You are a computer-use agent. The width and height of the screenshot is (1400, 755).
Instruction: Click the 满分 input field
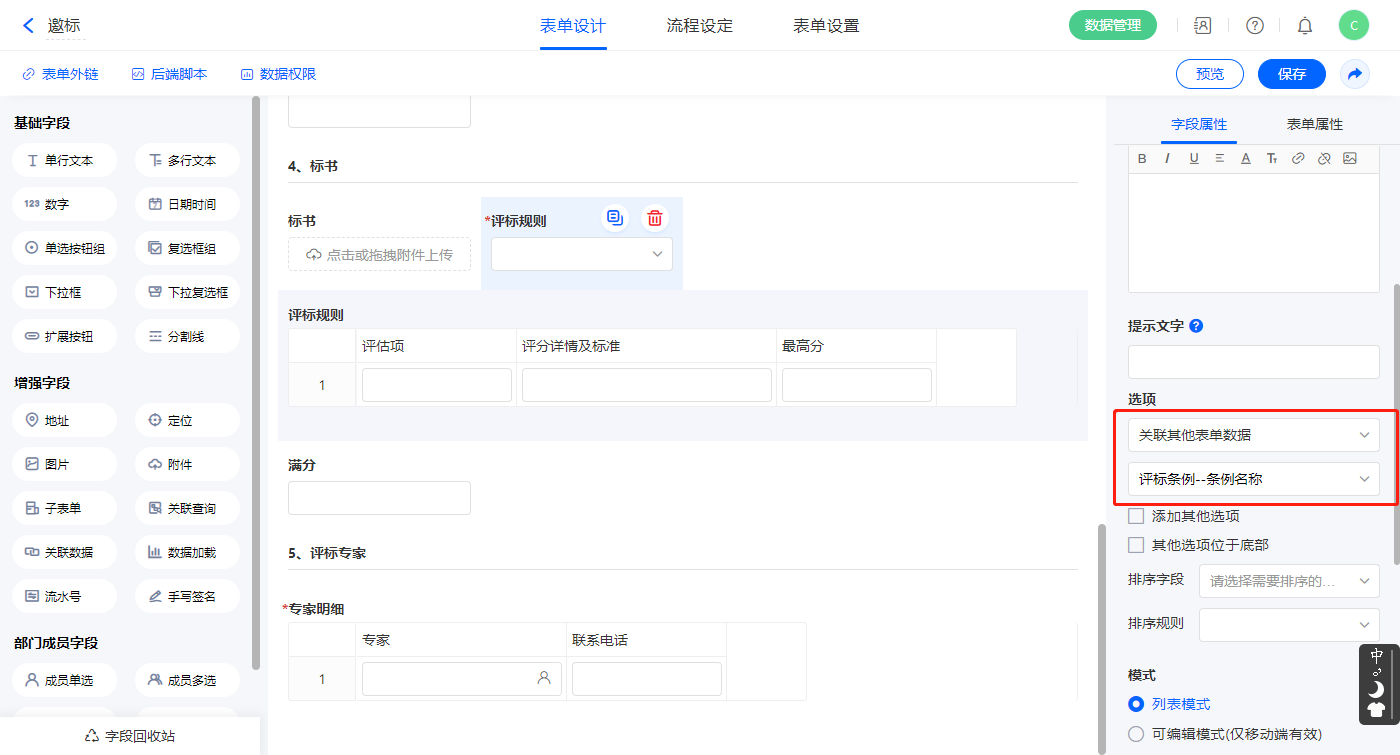(379, 498)
